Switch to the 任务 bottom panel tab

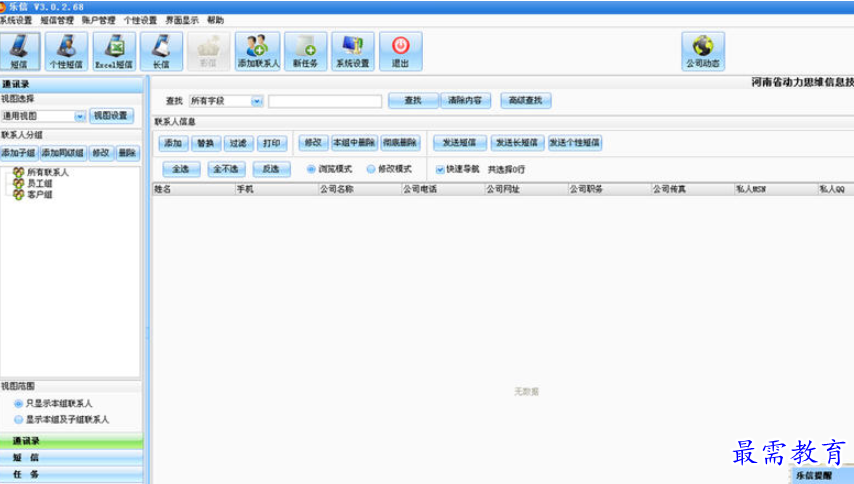coord(71,474)
